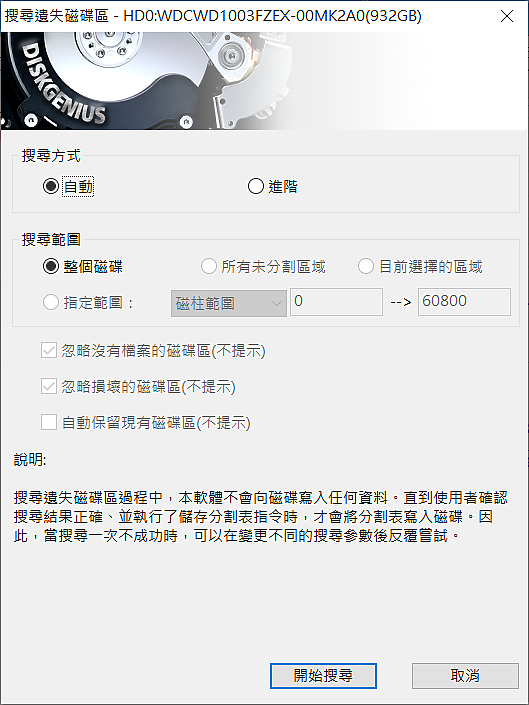Open the 磁柱範圍 dropdown list
Image resolution: width=529 pixels, height=705 pixels.
pos(228,303)
